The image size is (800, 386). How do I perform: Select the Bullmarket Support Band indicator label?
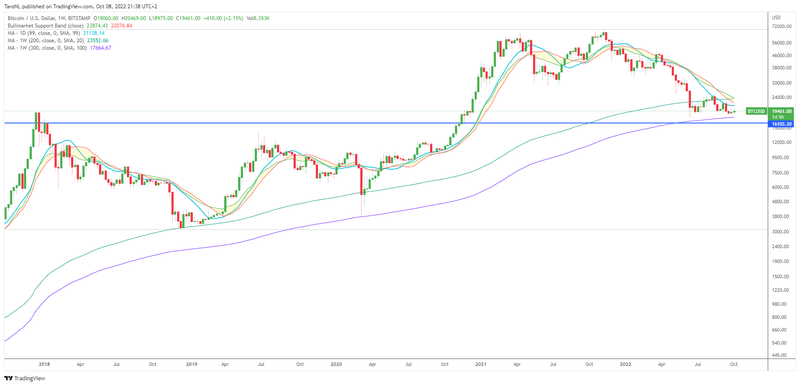coord(45,25)
